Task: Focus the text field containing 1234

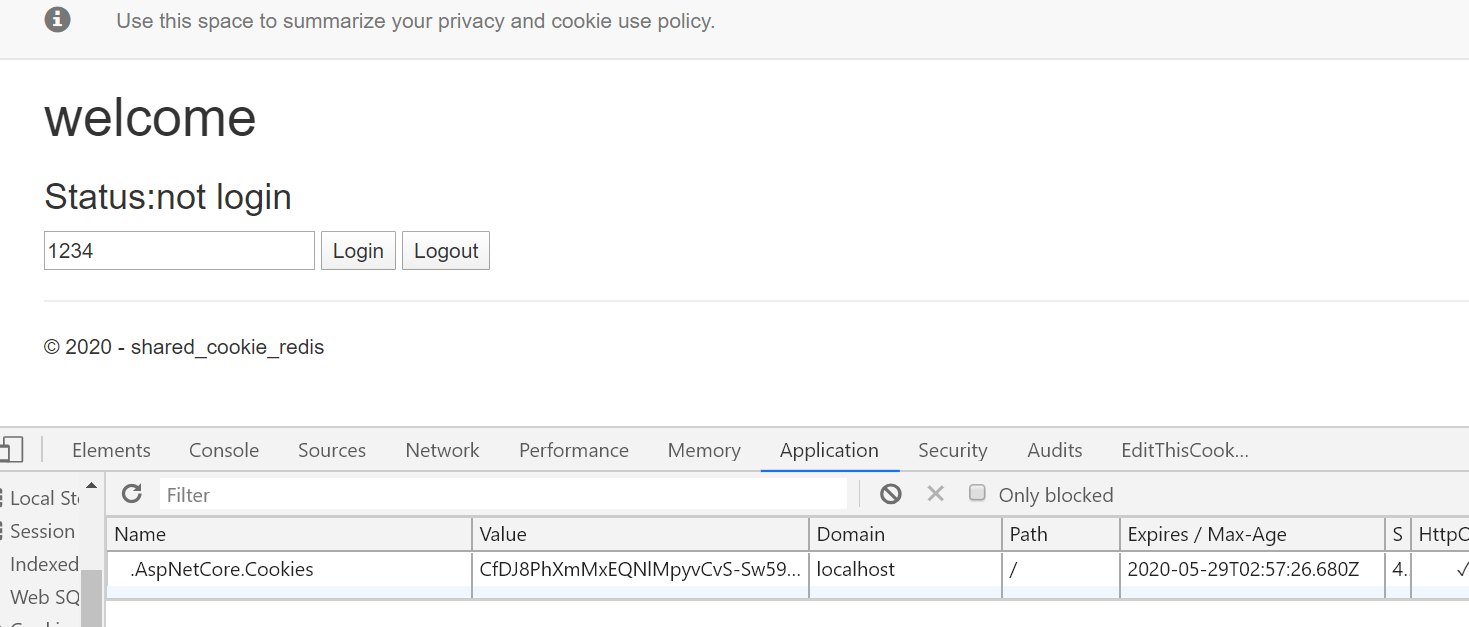Action: (179, 251)
